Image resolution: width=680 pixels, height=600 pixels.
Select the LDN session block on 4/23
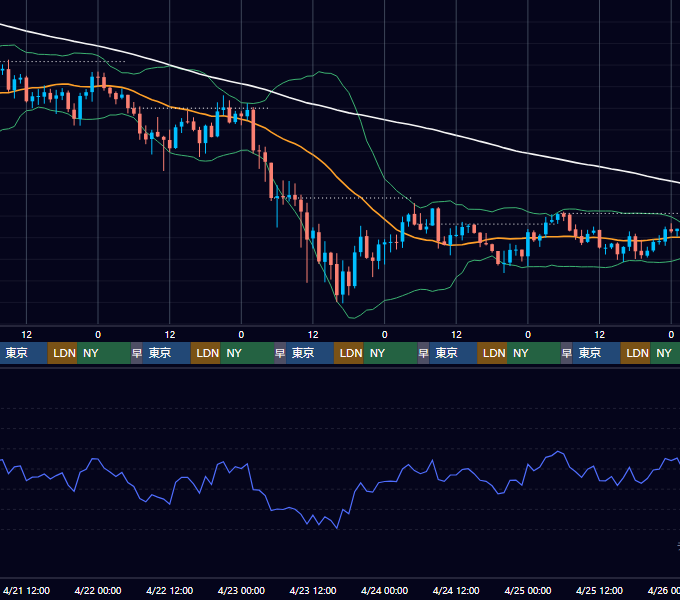(349, 353)
